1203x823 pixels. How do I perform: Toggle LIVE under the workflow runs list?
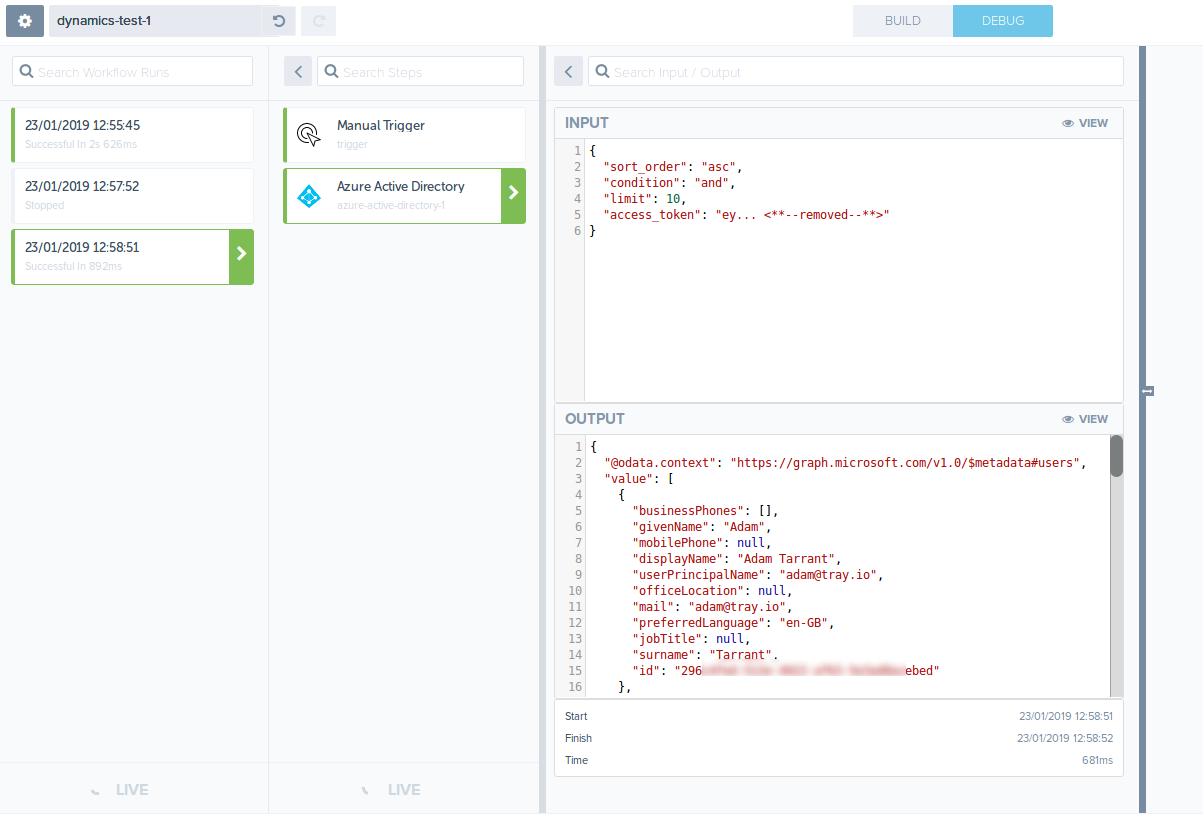click(x=120, y=790)
